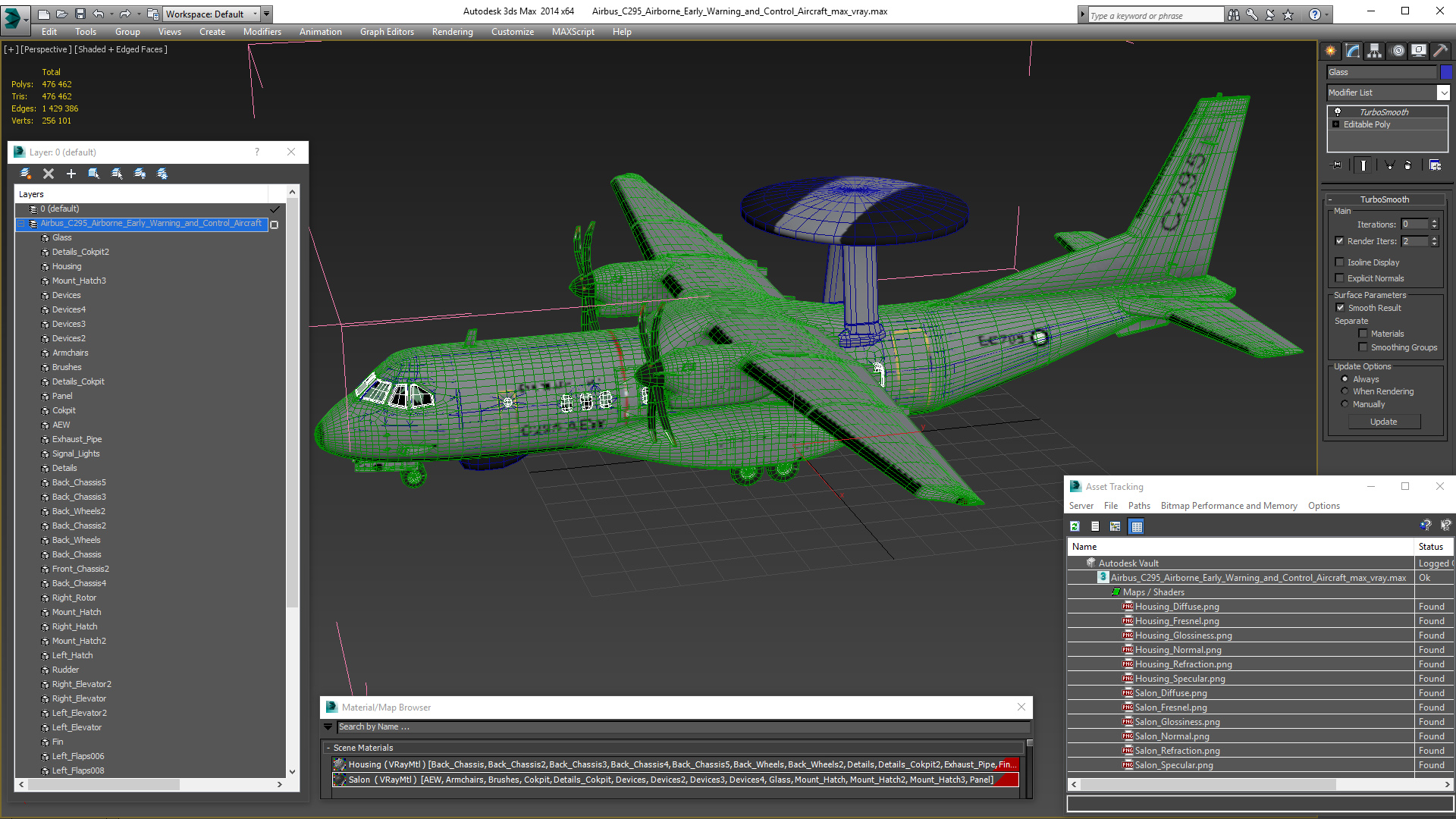Click the blue Glass object color swatch
1456x819 pixels.
click(x=1446, y=72)
